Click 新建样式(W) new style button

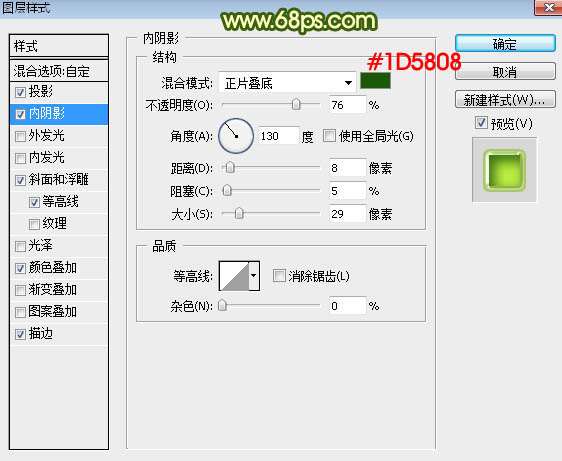505,100
